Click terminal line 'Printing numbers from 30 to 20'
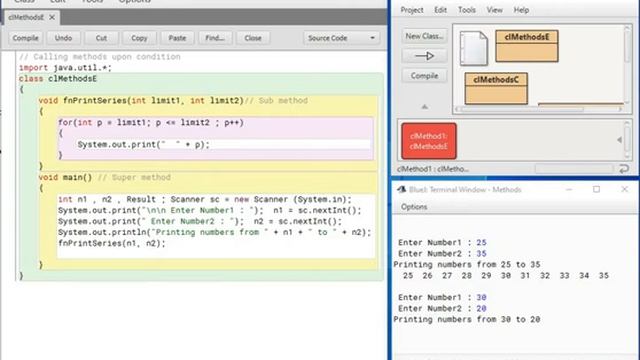Screen dimensions: 640x360 pyautogui.click(x=467, y=320)
